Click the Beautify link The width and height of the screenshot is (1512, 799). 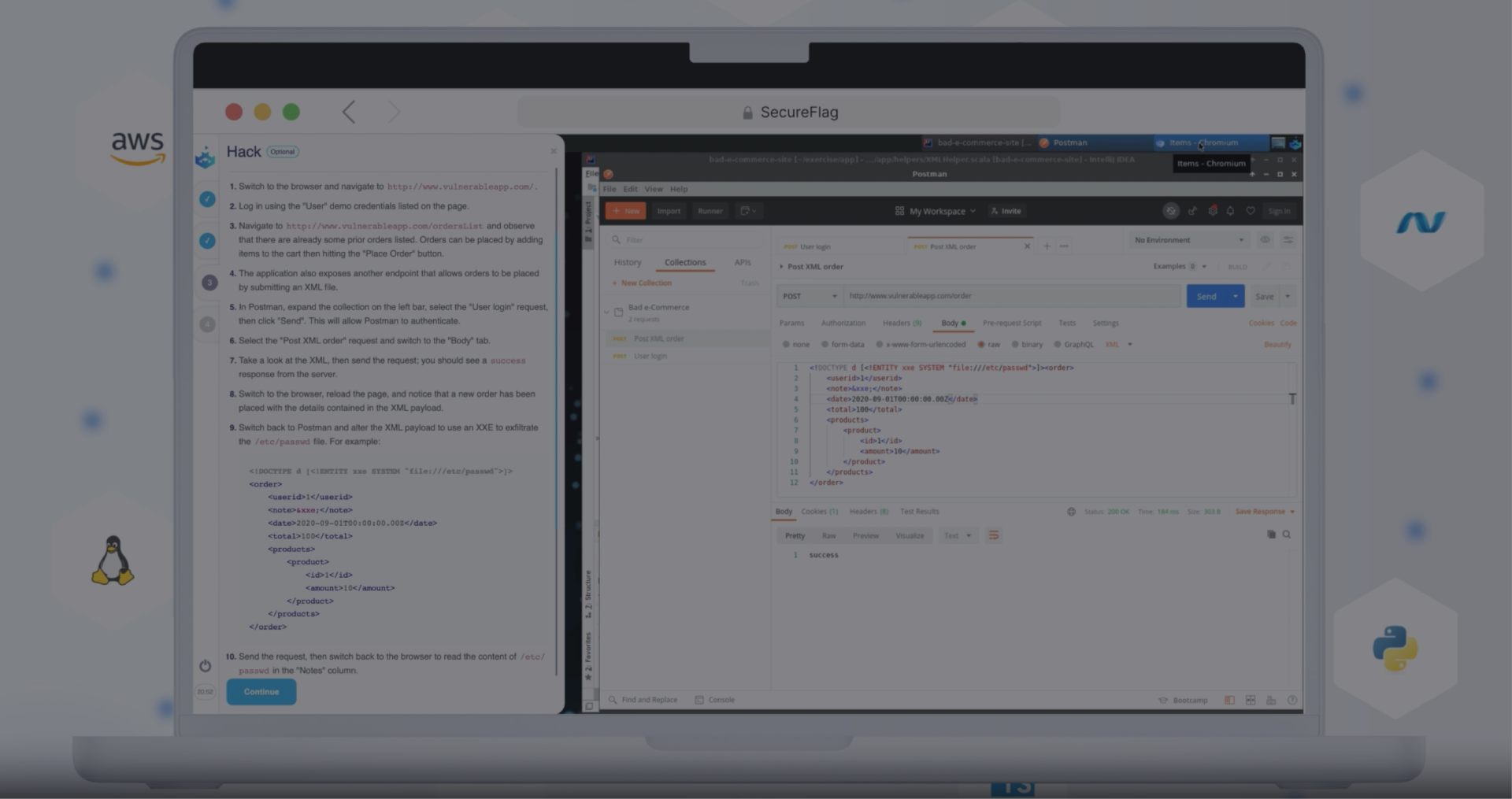tap(1277, 345)
